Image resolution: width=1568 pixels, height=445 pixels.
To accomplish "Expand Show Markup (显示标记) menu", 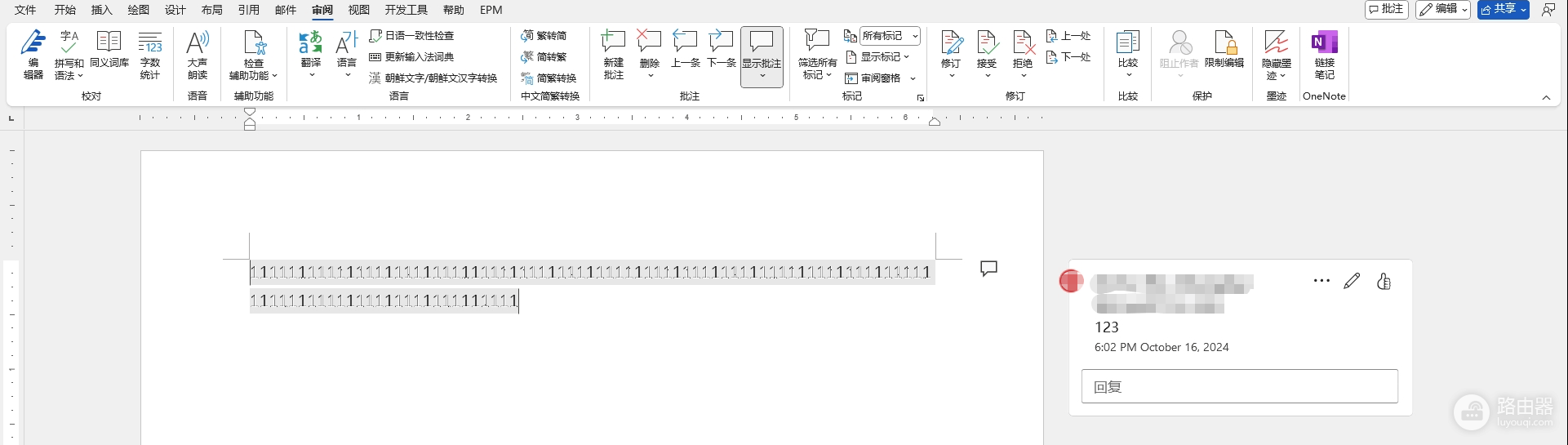I will point(877,57).
